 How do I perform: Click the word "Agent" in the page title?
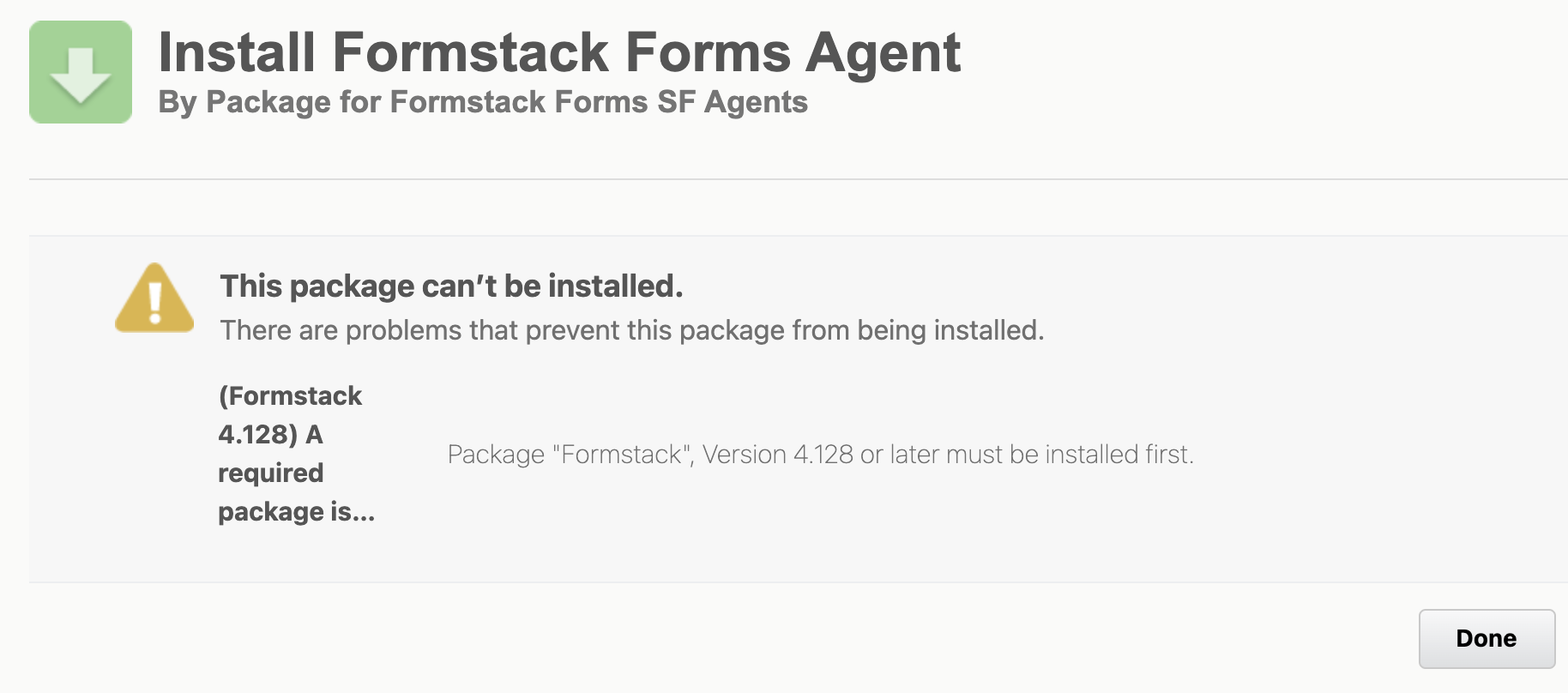883,53
